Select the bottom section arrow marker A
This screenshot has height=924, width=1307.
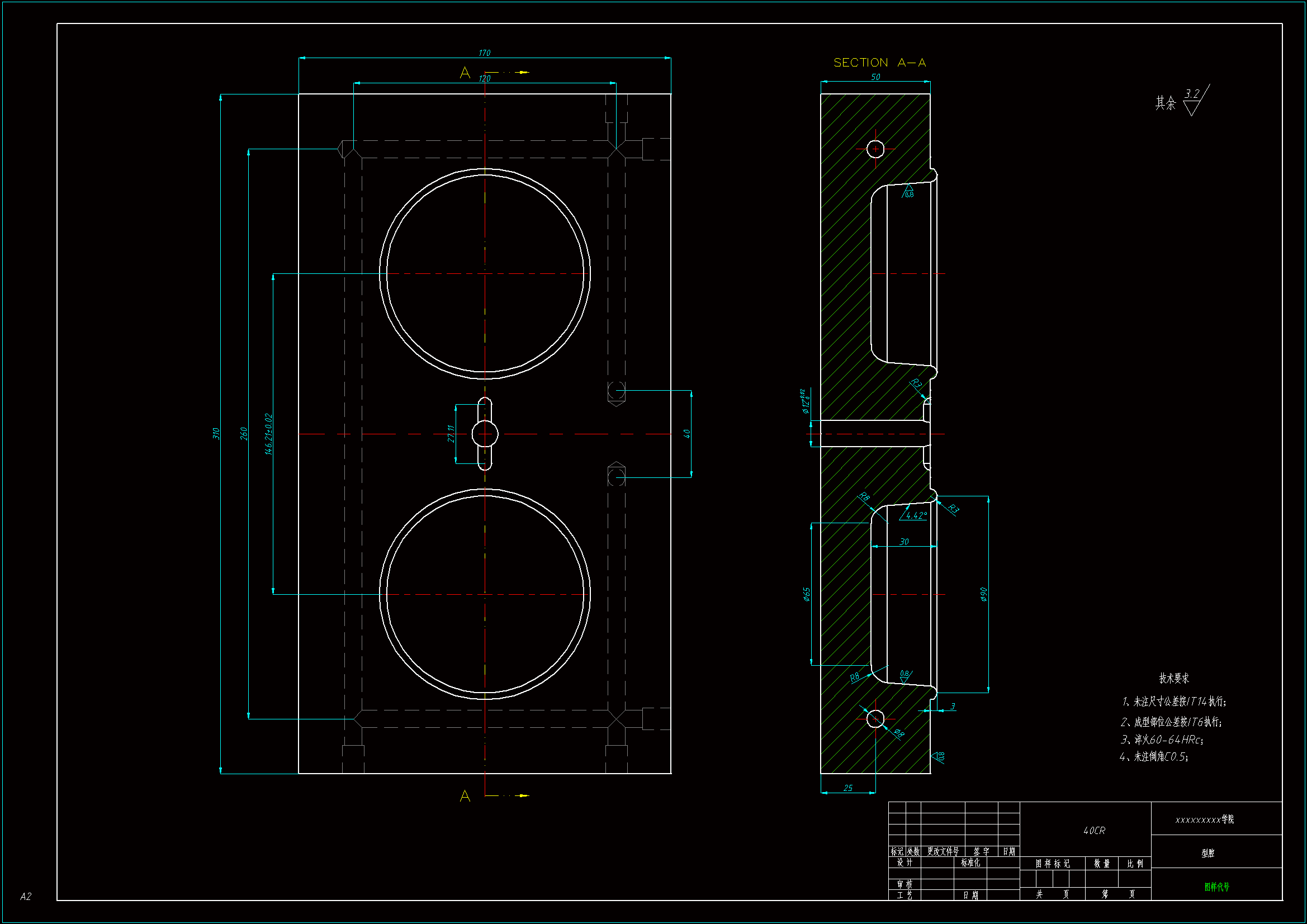pos(465,796)
